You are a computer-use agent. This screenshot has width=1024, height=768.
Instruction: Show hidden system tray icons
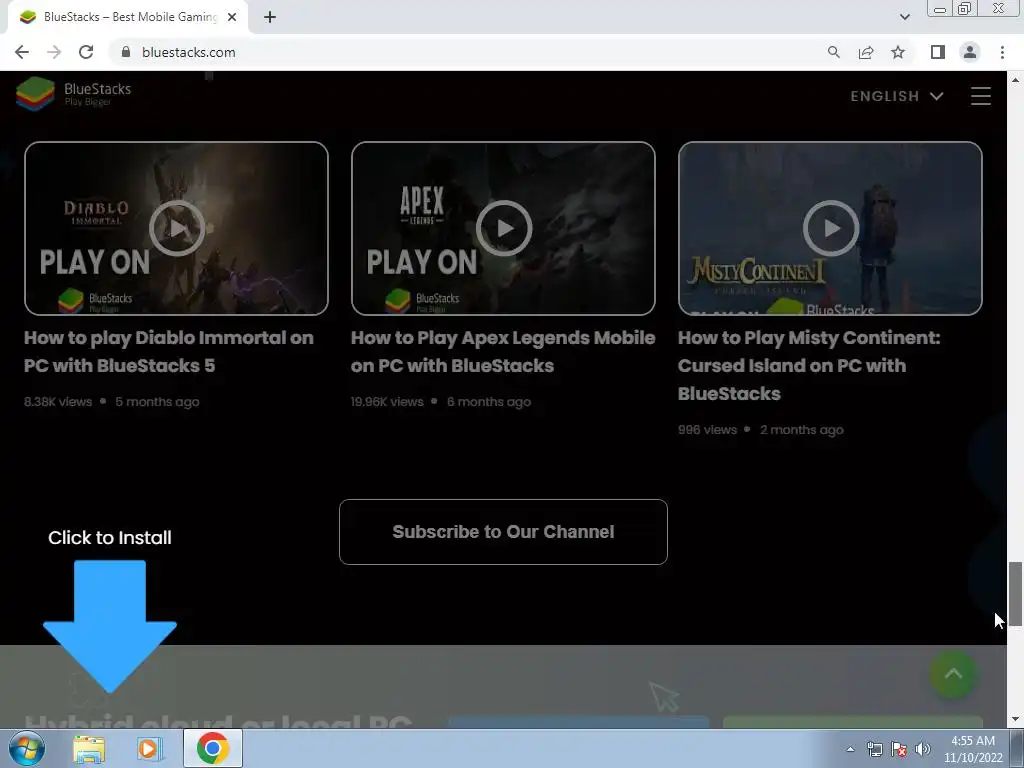coord(850,749)
